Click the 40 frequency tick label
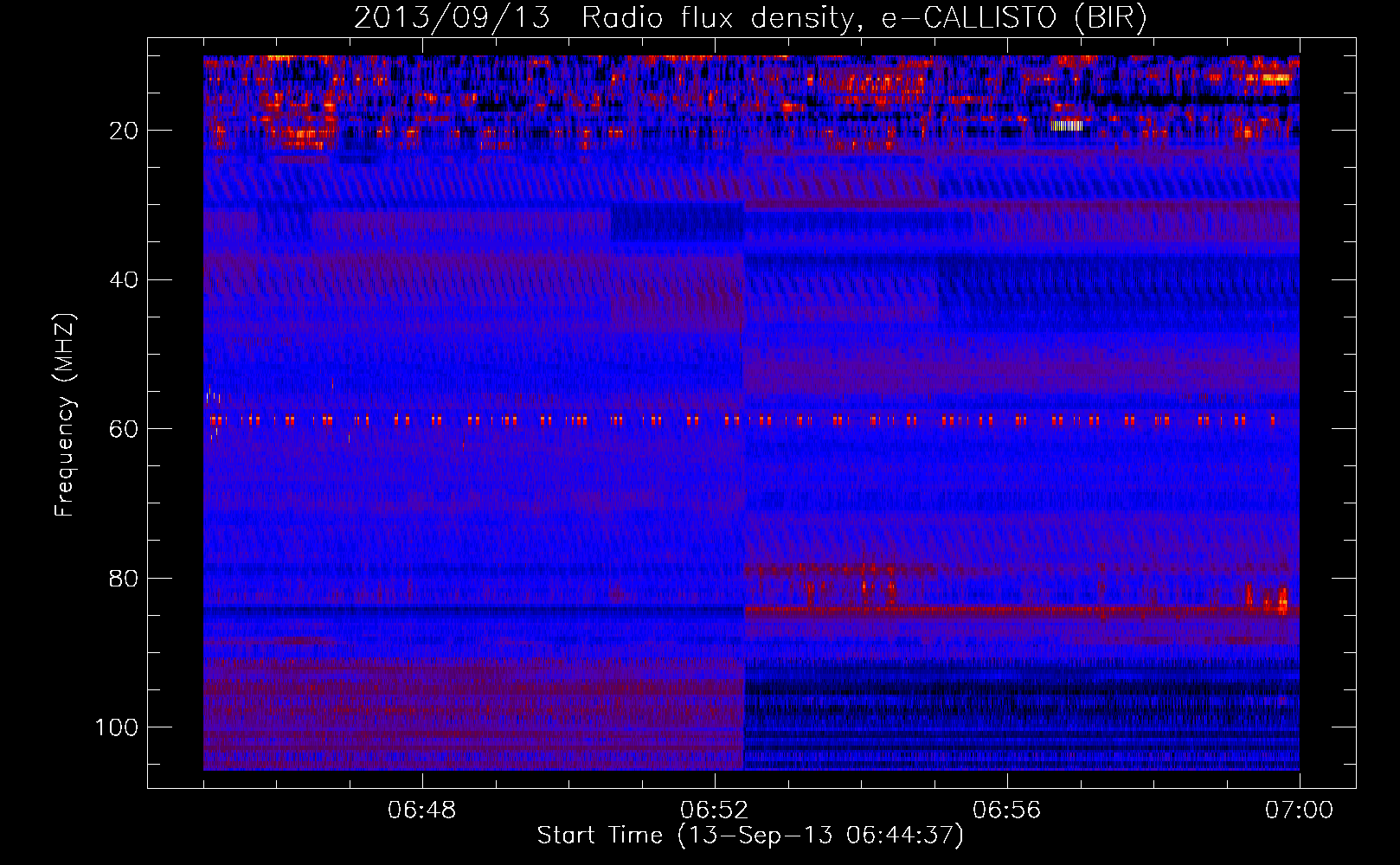This screenshot has width=1400, height=865. (x=125, y=280)
